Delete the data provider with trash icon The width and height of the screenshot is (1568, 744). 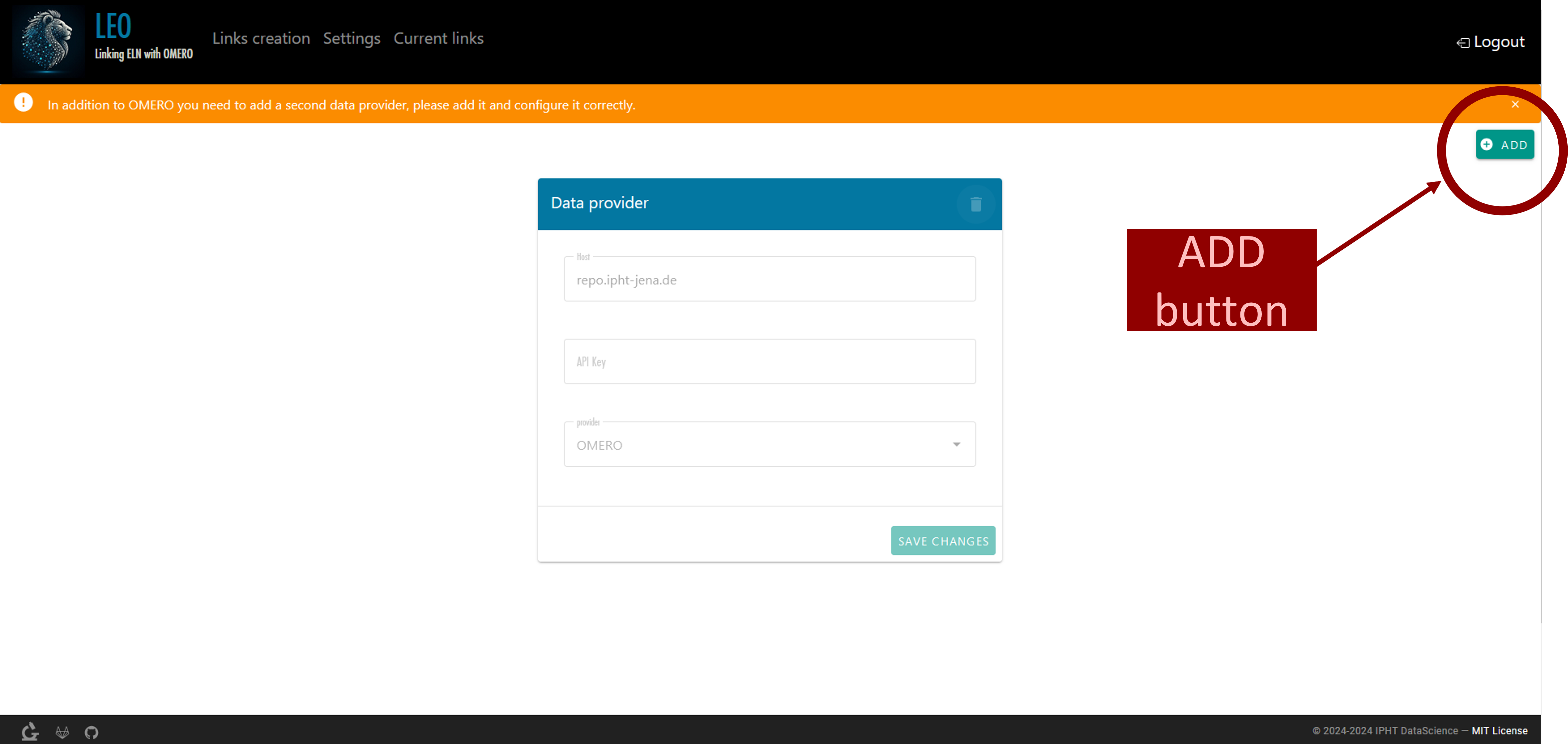coord(976,204)
